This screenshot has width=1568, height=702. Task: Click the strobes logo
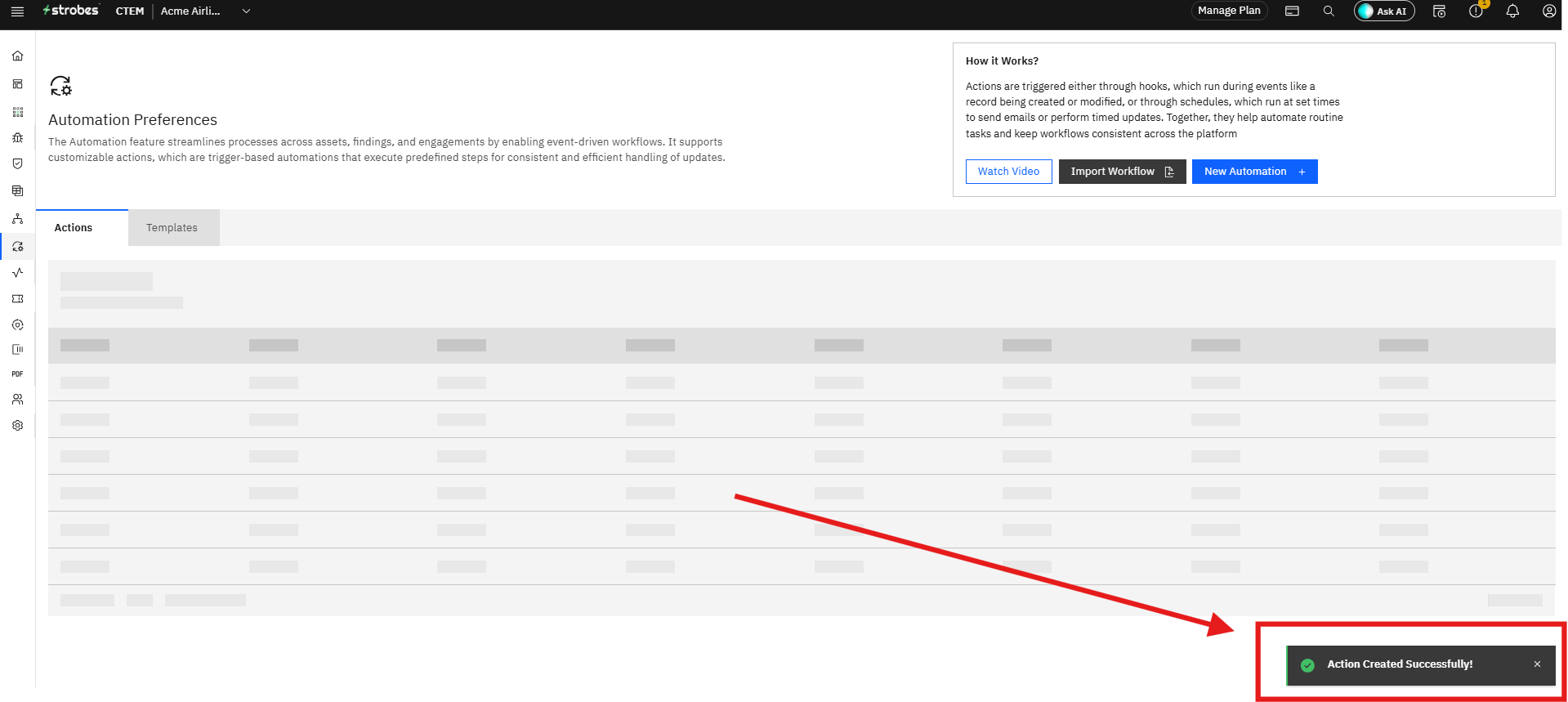pyautogui.click(x=71, y=11)
